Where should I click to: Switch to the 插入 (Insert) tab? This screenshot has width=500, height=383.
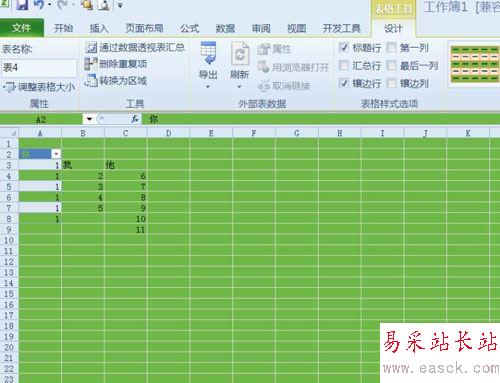(x=99, y=28)
